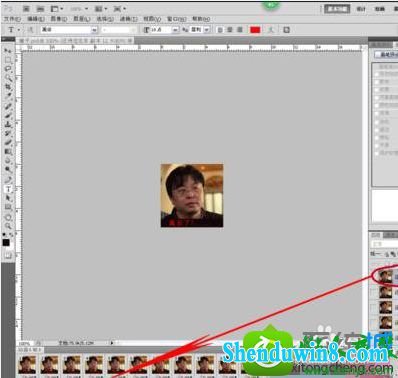Open the 编辑(E) menu
The height and width of the screenshot is (378, 398).
(x=36, y=19)
